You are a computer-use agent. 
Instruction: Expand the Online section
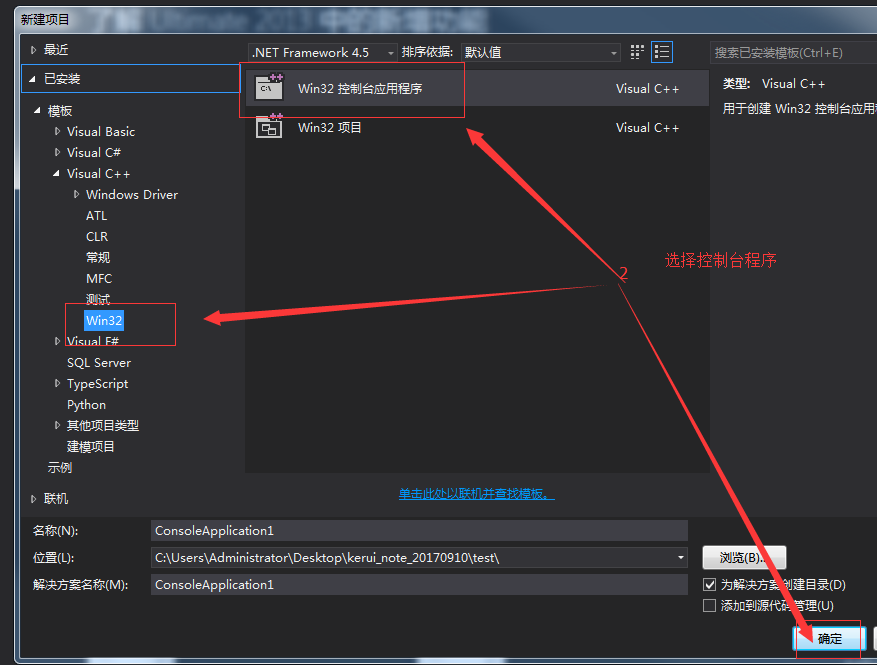coord(34,498)
